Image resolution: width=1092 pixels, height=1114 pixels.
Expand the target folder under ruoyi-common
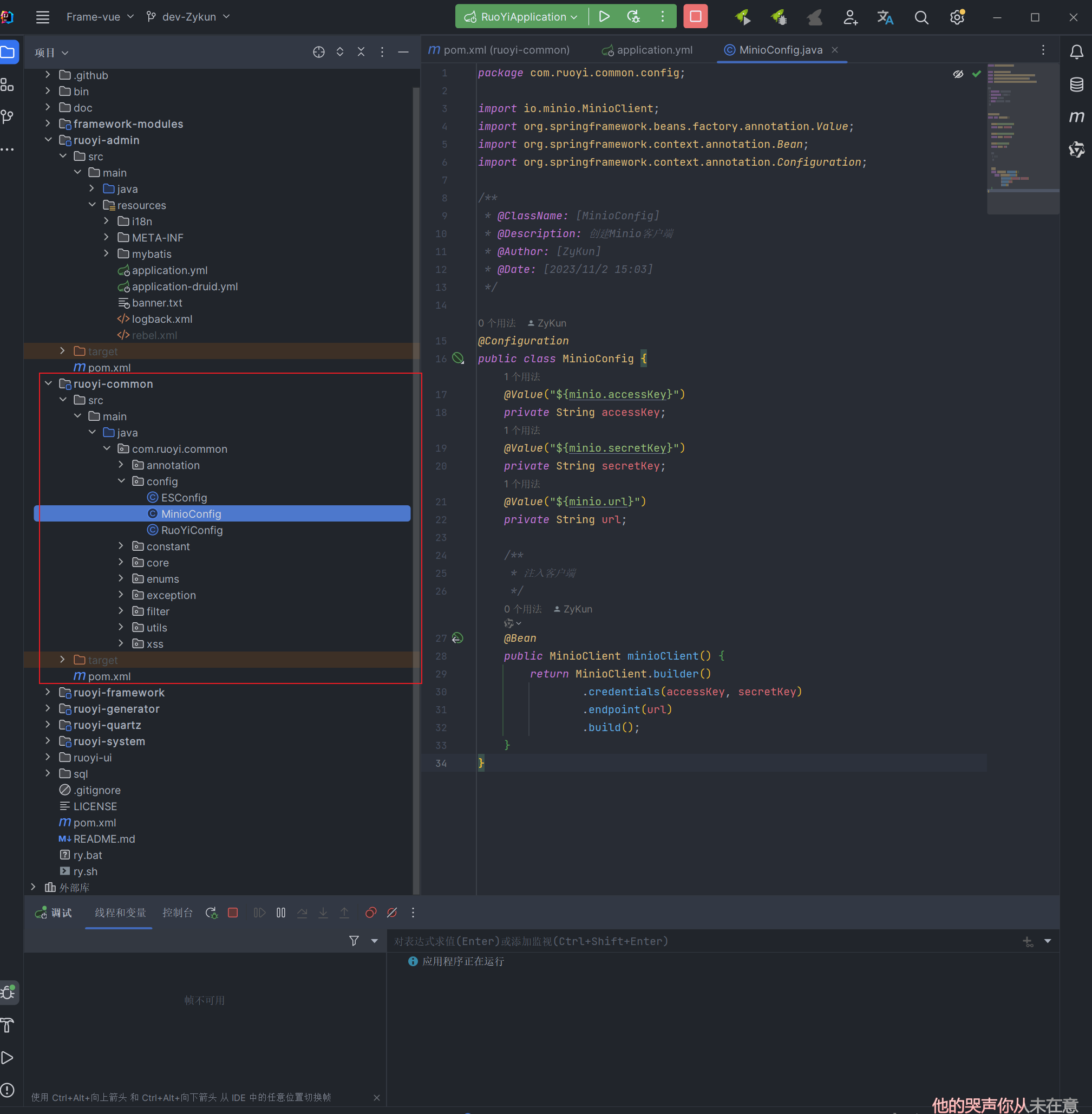click(x=62, y=660)
